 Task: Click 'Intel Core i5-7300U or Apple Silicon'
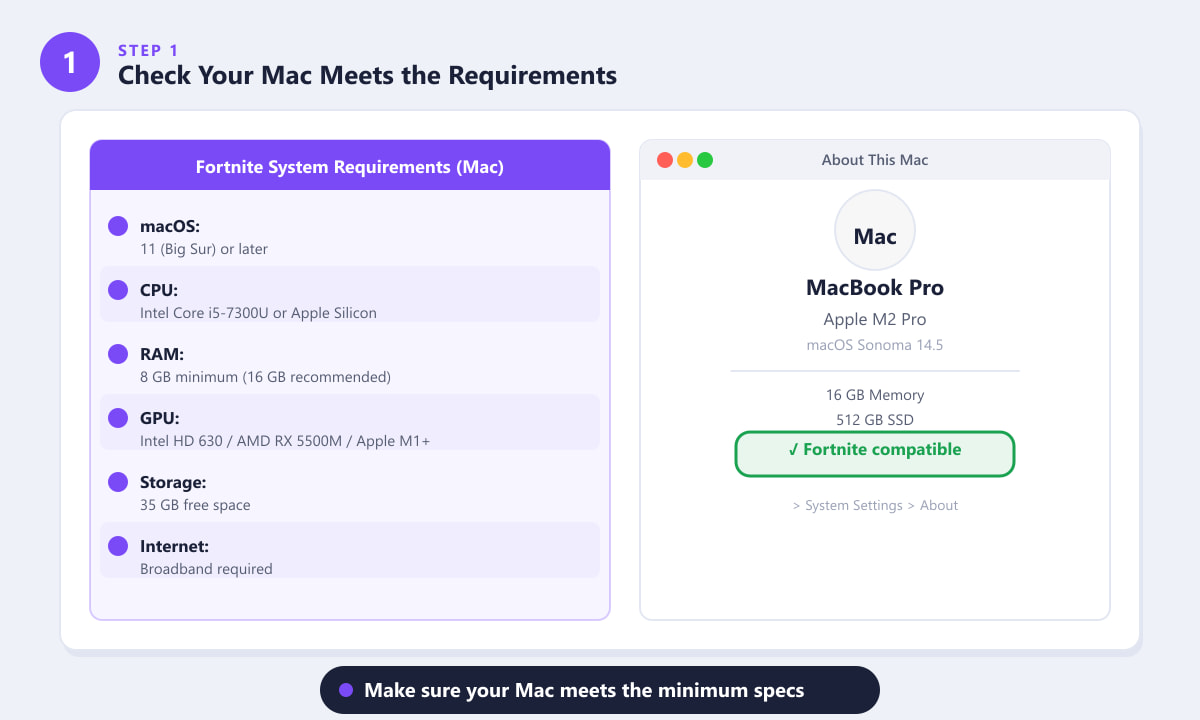258,313
